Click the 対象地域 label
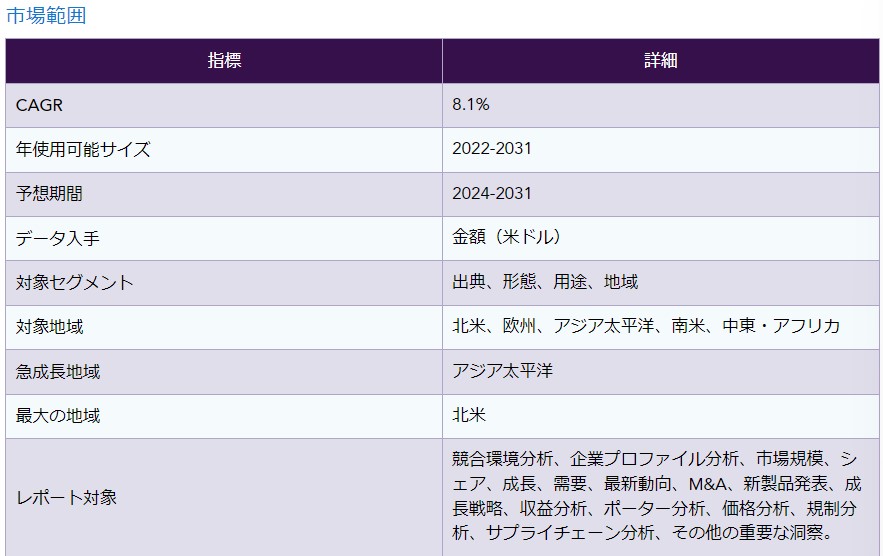883x556 pixels. coord(50,327)
